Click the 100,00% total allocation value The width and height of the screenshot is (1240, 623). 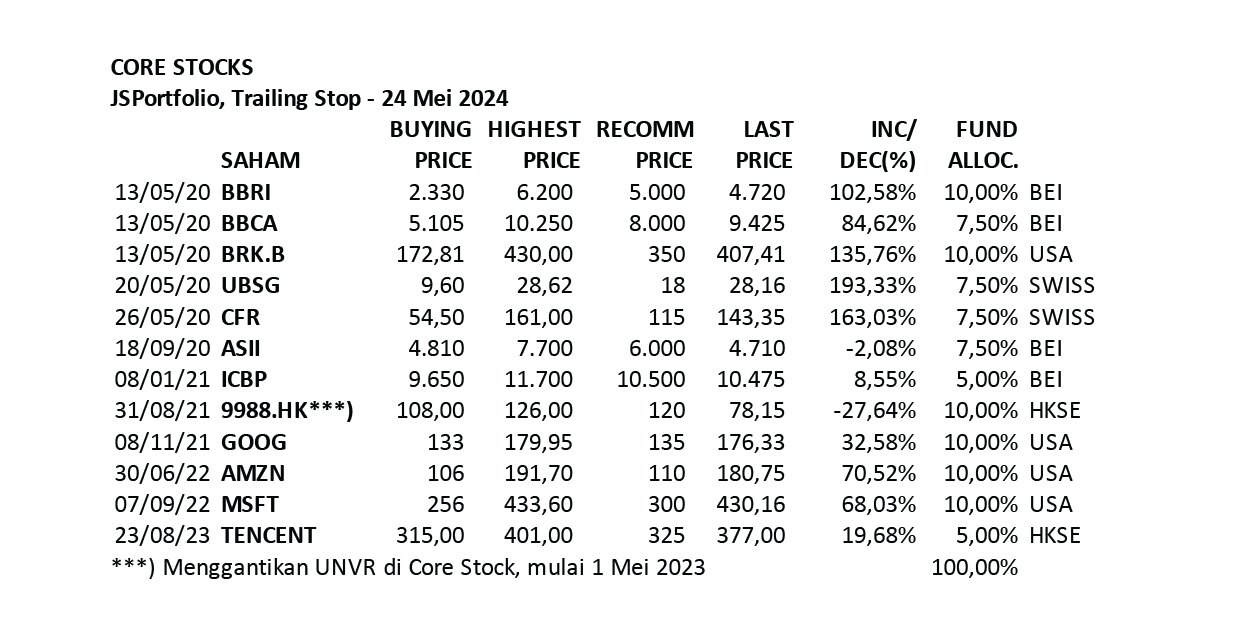pos(975,567)
